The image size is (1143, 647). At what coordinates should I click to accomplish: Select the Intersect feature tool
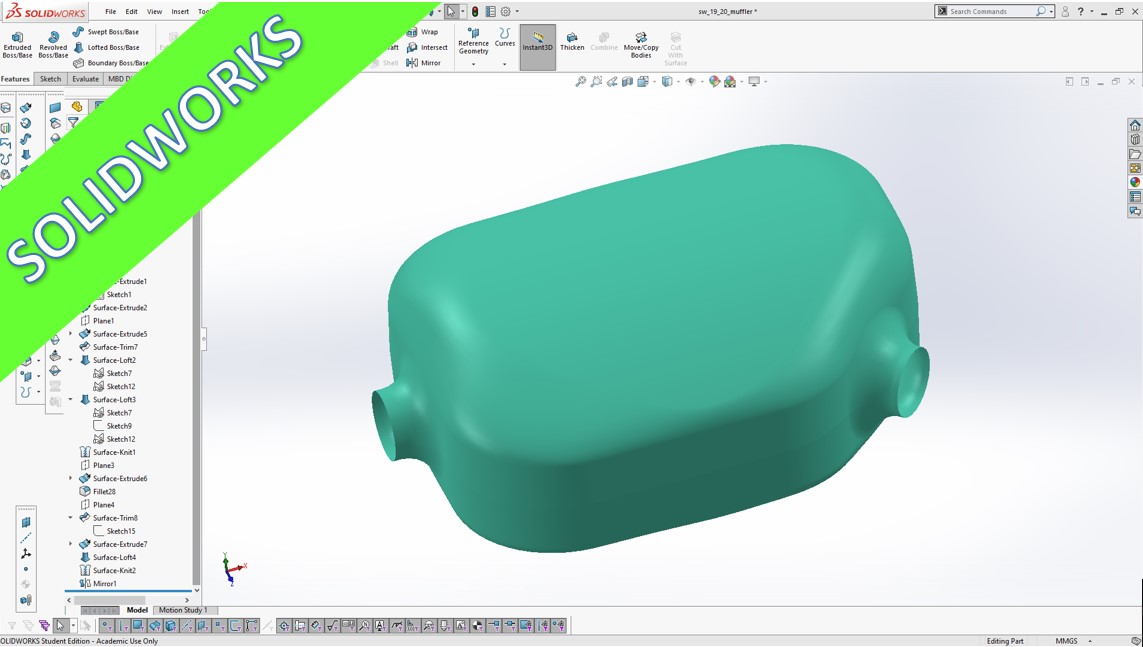point(427,47)
